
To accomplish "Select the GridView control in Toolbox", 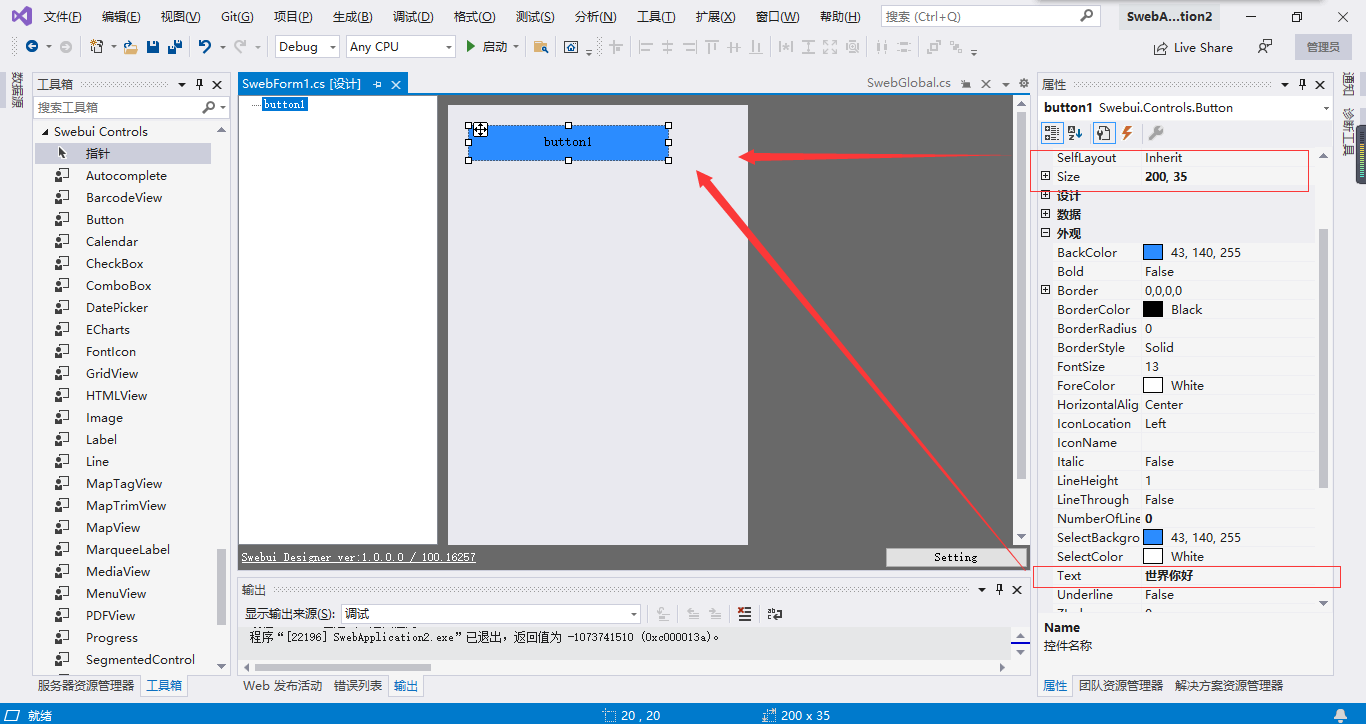I will (112, 374).
